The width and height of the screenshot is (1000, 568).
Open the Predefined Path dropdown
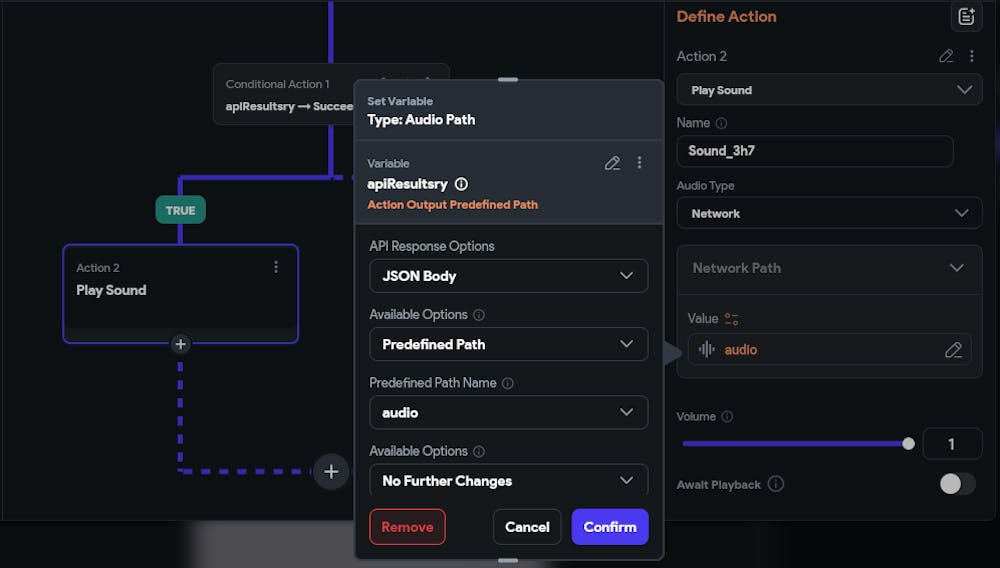pos(508,344)
